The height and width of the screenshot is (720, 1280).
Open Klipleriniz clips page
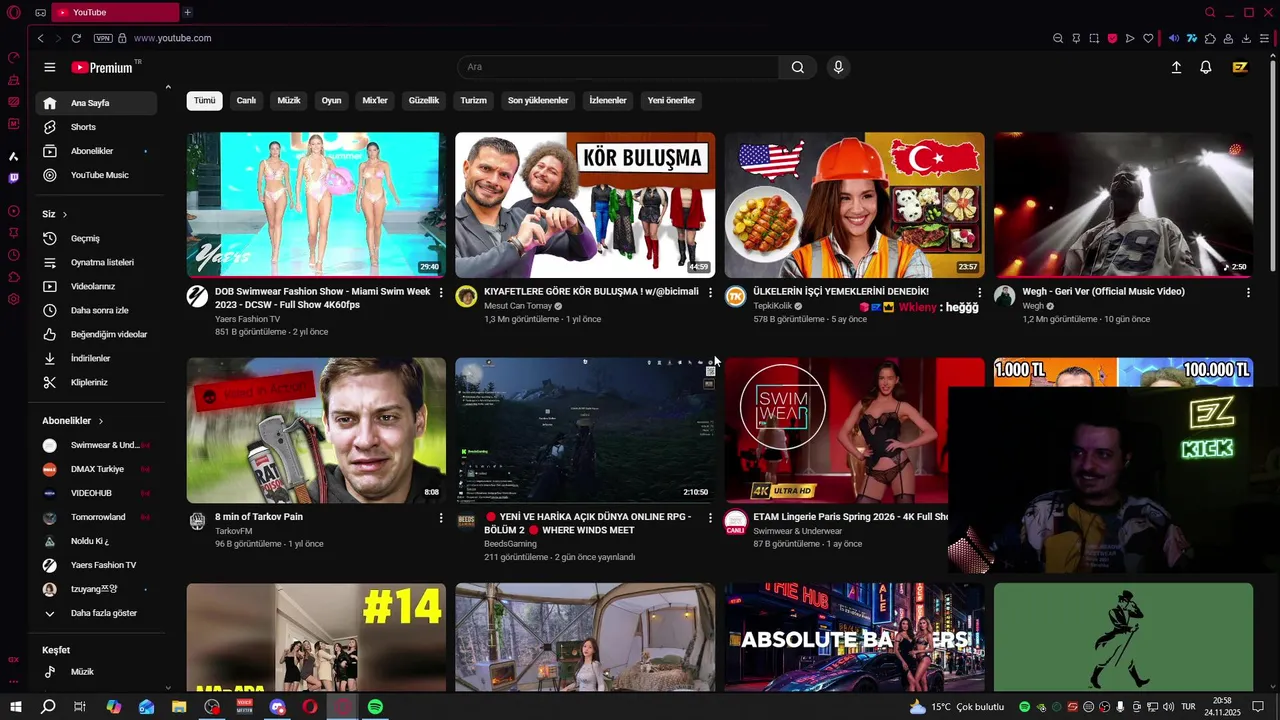96,382
